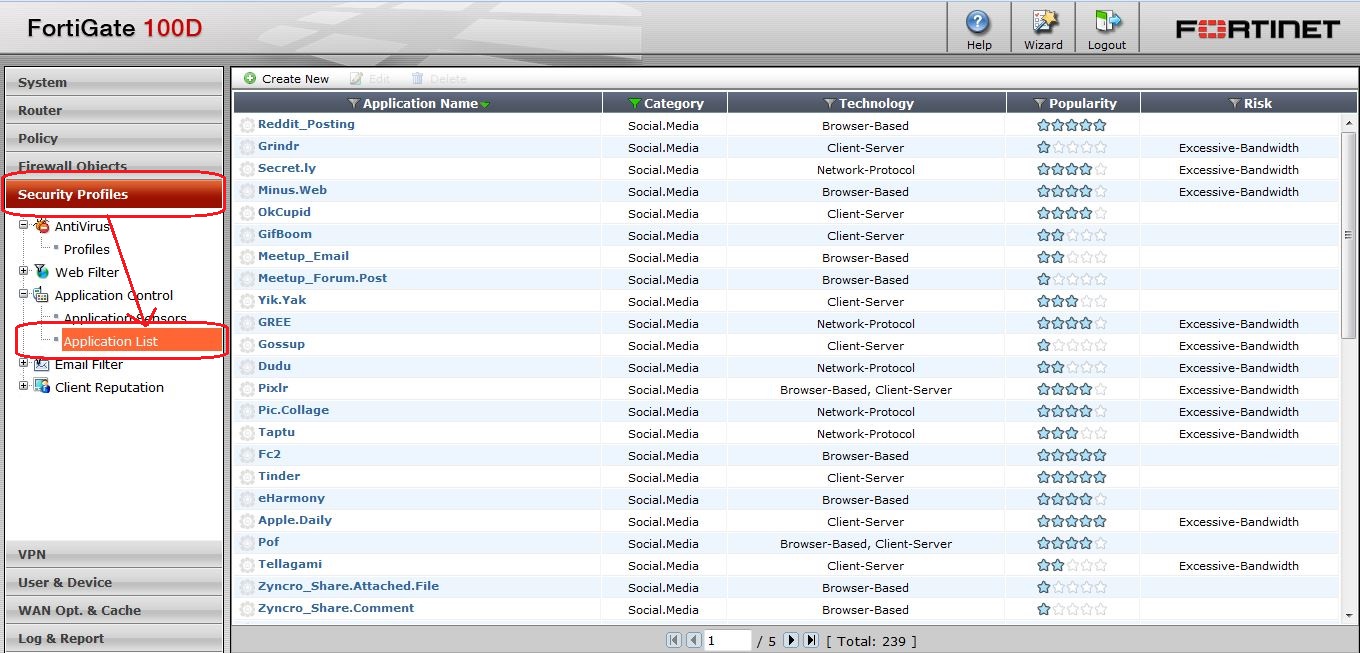Click the gear icon beside Reddit_Posting
Image resolution: width=1360 pixels, height=653 pixels.
pos(247,125)
